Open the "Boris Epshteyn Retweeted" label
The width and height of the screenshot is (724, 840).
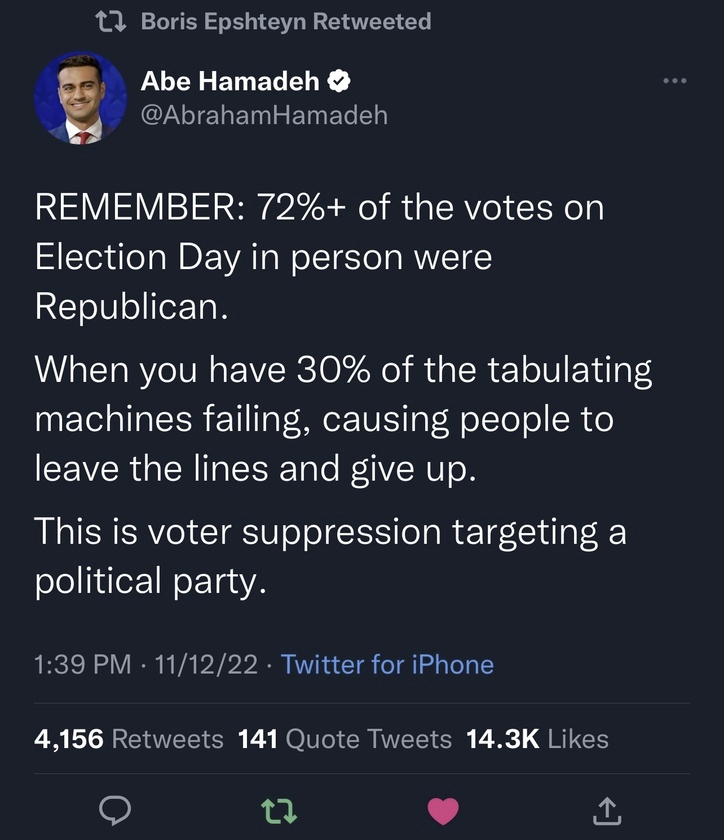[286, 21]
